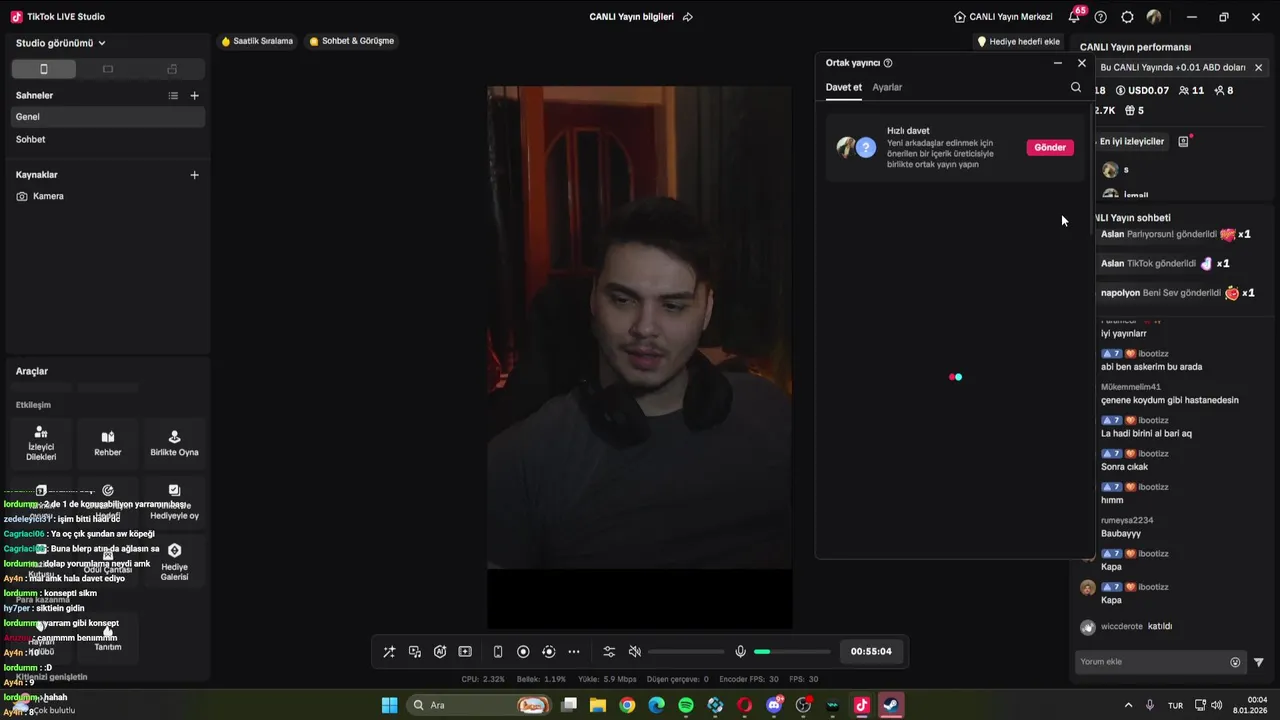
Task: Add a new source with Kaynaklar plus
Action: [195, 175]
